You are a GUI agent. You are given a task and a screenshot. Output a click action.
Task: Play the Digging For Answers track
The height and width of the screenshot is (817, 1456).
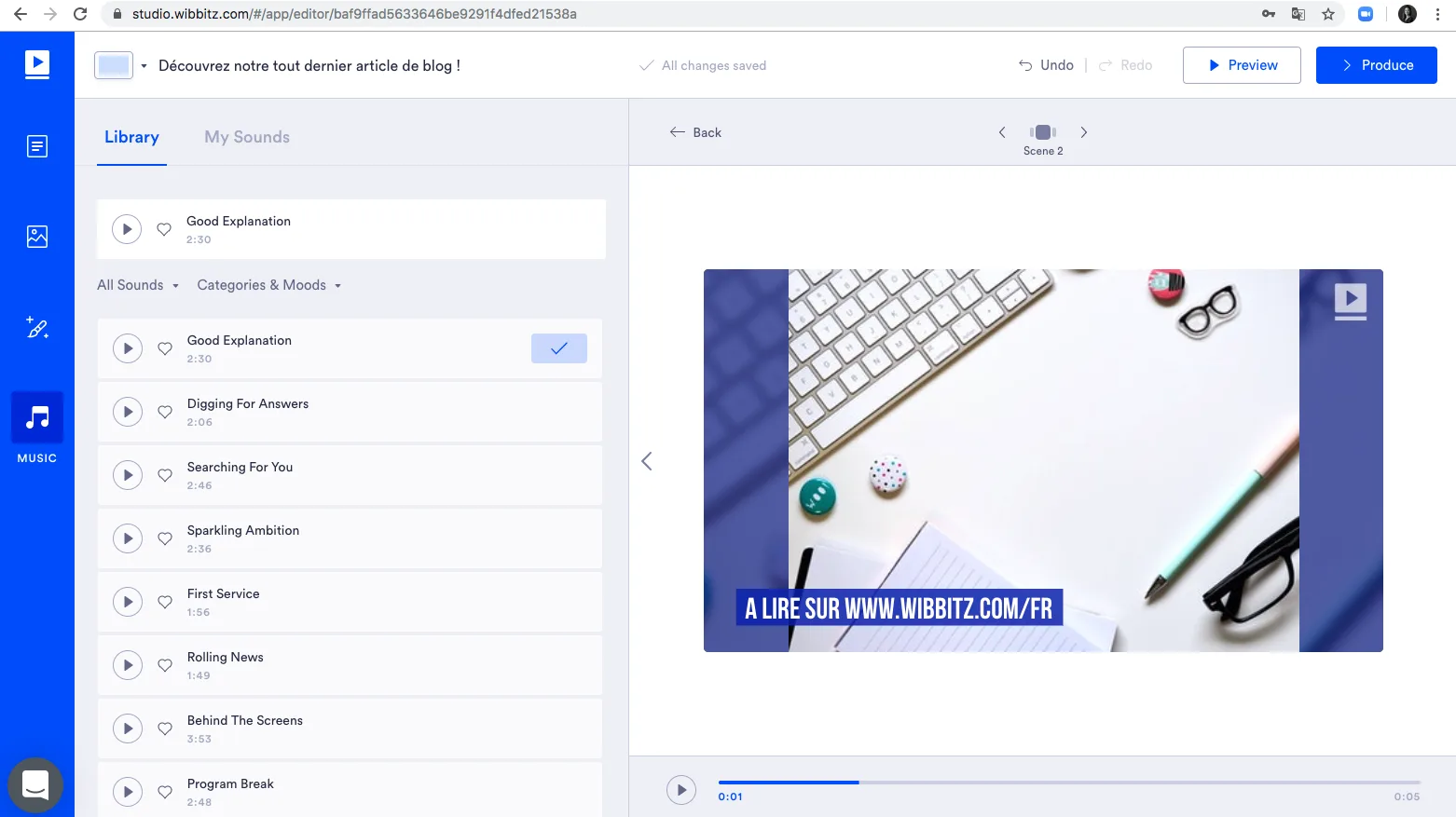pos(128,412)
